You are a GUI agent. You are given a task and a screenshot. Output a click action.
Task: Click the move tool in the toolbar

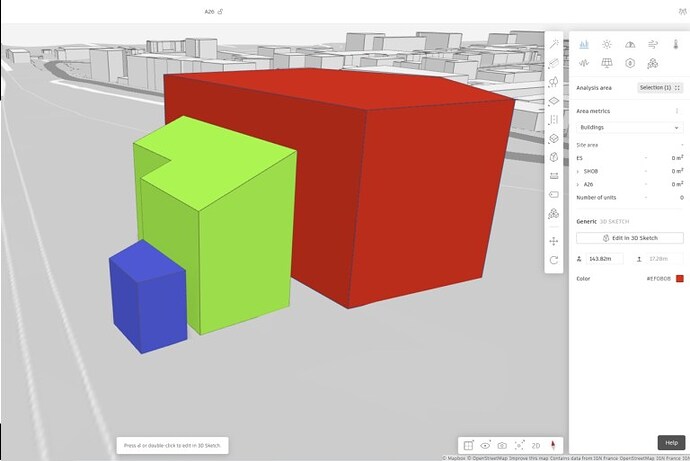pyautogui.click(x=554, y=241)
